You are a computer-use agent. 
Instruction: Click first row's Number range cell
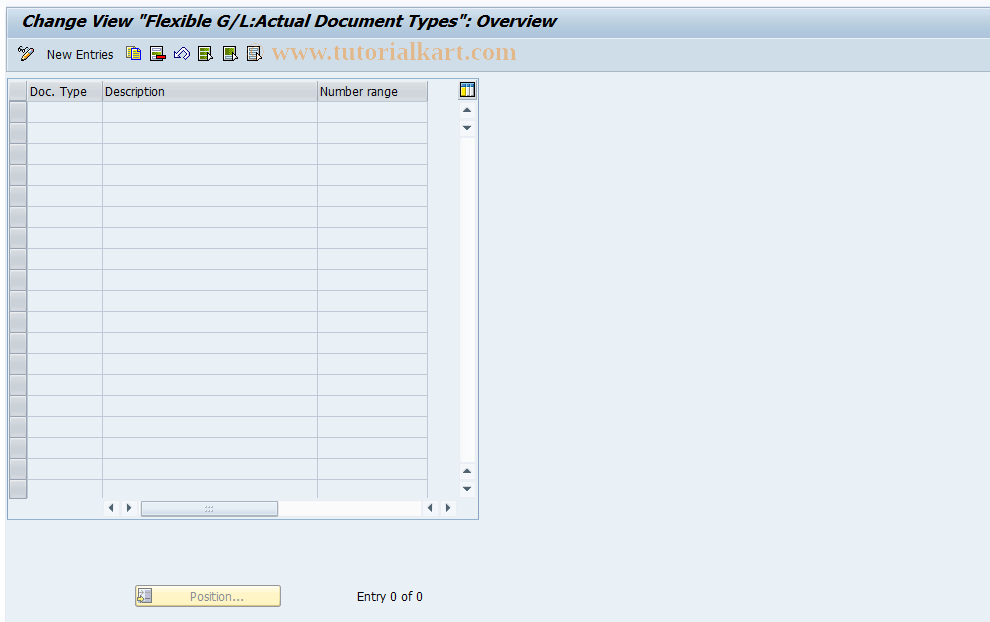coord(373,112)
